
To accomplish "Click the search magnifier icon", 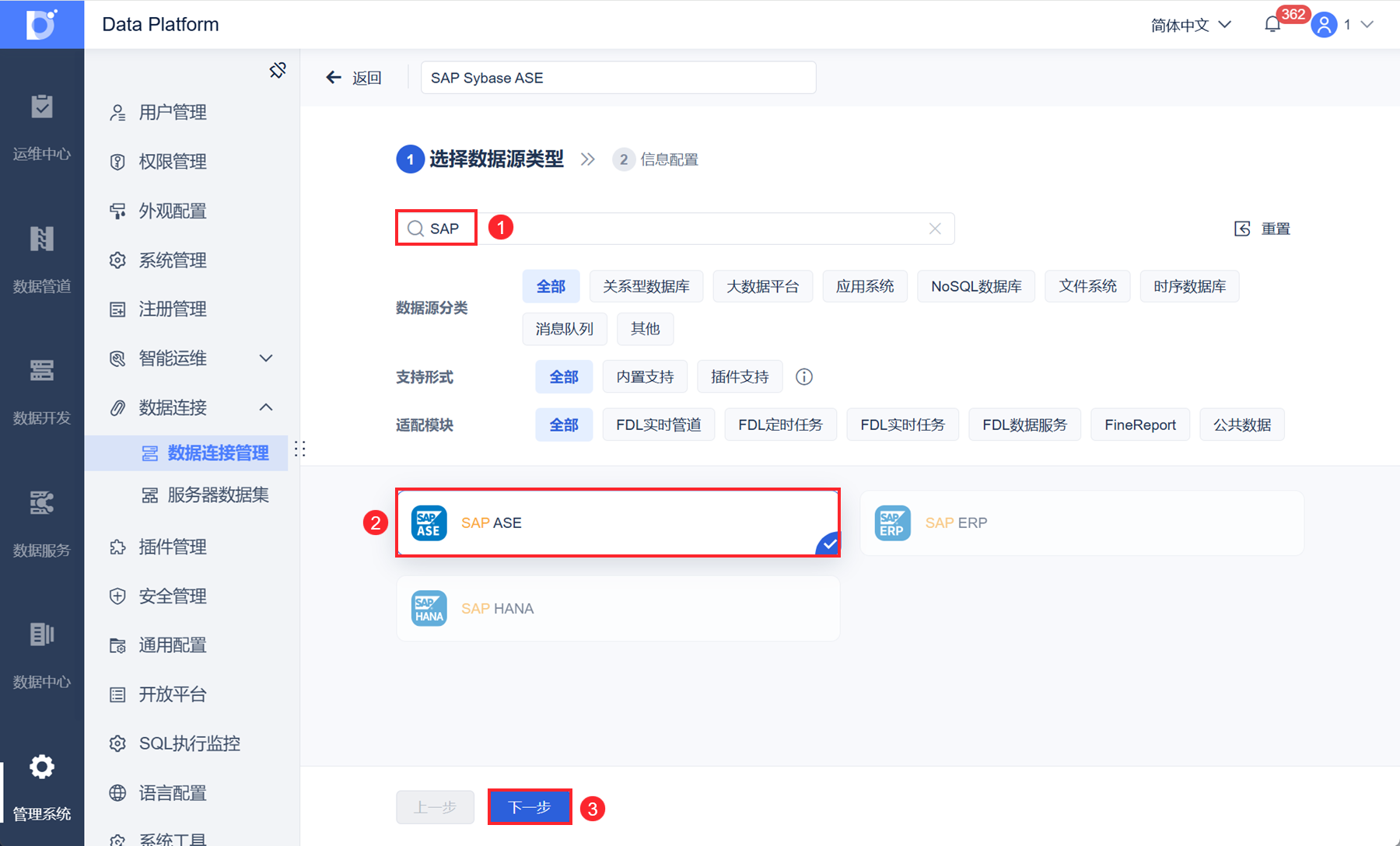I will (416, 229).
